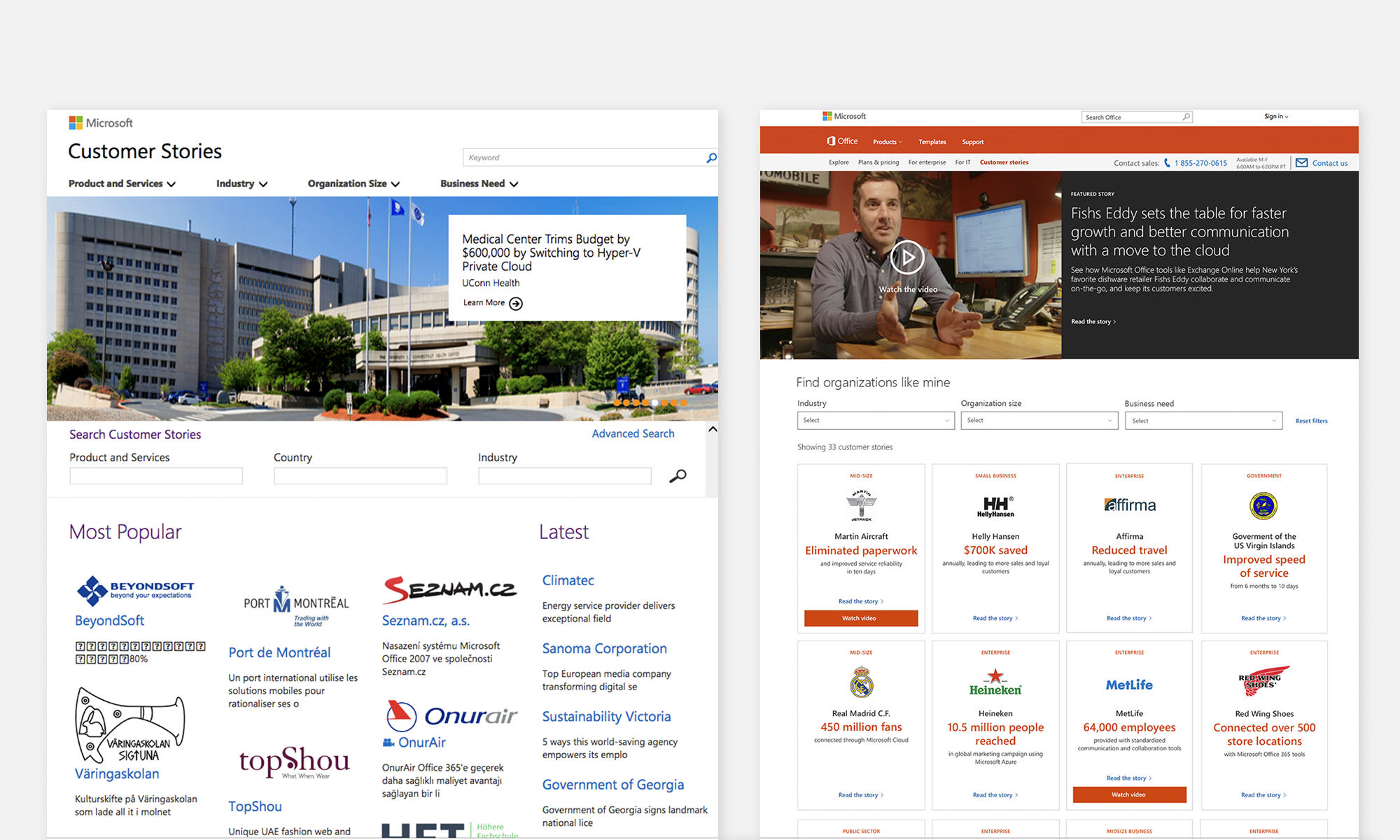Select the highlighted white carousel dot on hero

coord(655,402)
